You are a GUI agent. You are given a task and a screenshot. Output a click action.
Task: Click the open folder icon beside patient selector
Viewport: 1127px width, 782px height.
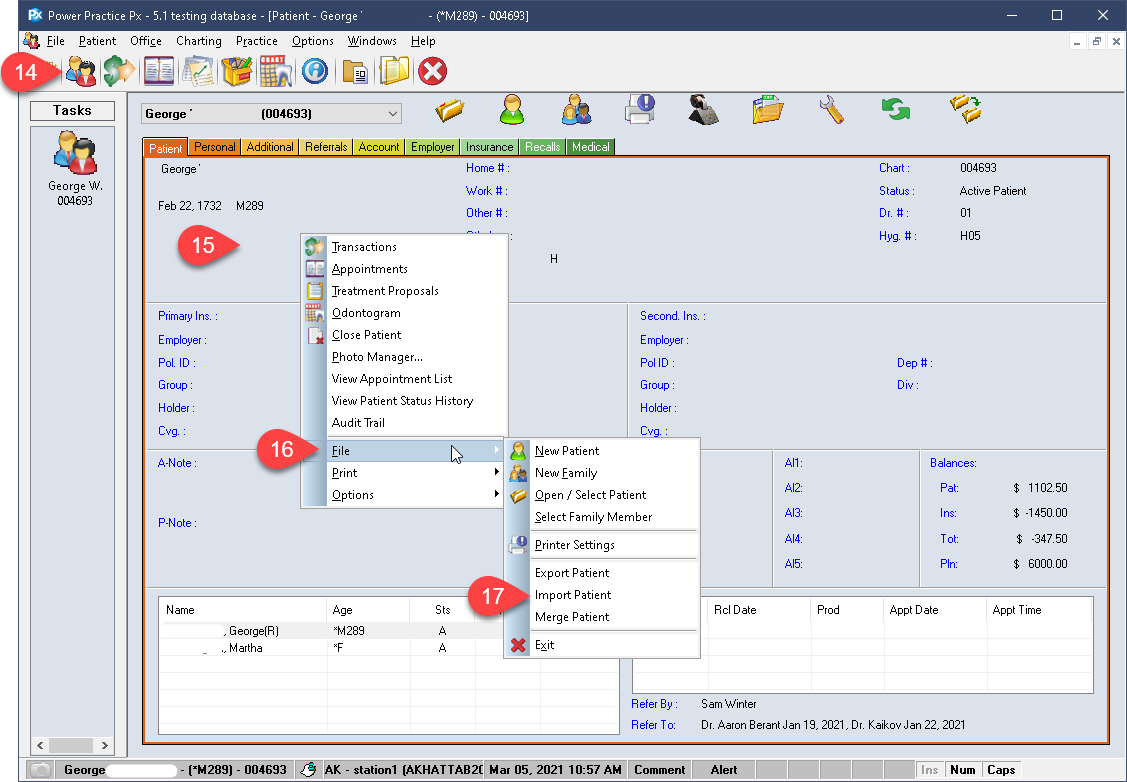click(x=450, y=110)
